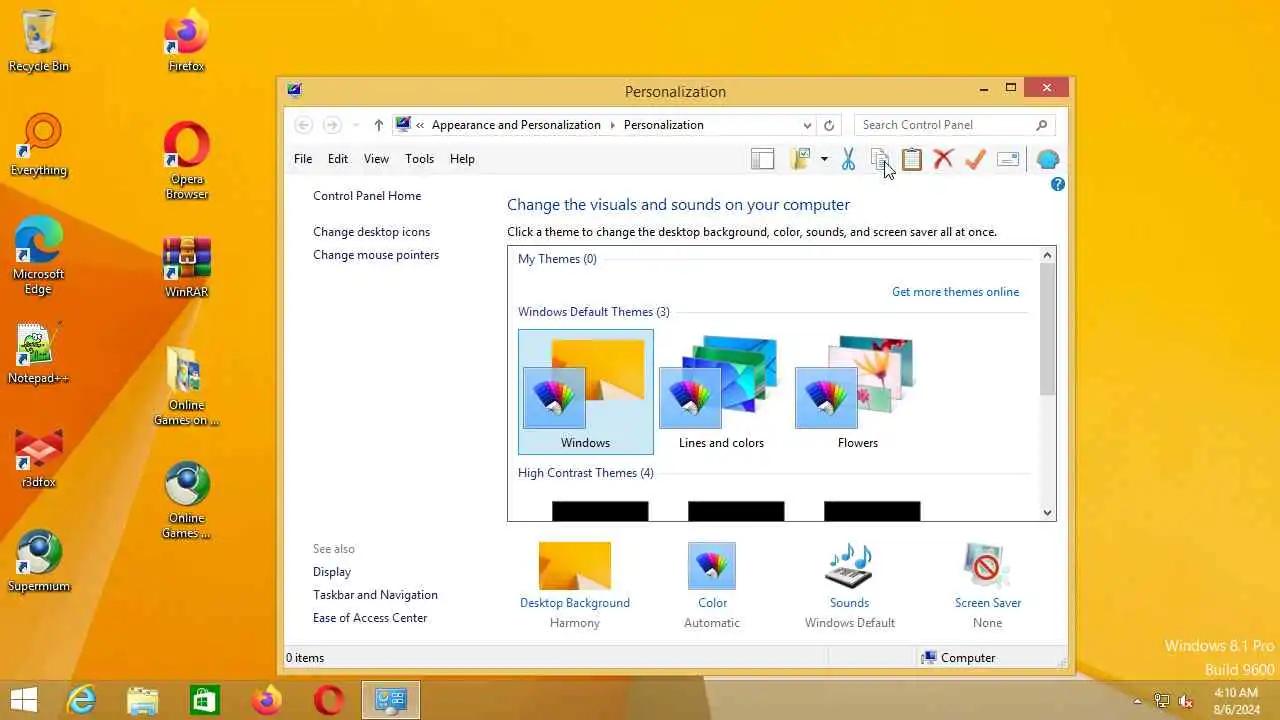This screenshot has width=1280, height=720.
Task: Click scroll down arrow in themes list
Action: tap(1048, 513)
